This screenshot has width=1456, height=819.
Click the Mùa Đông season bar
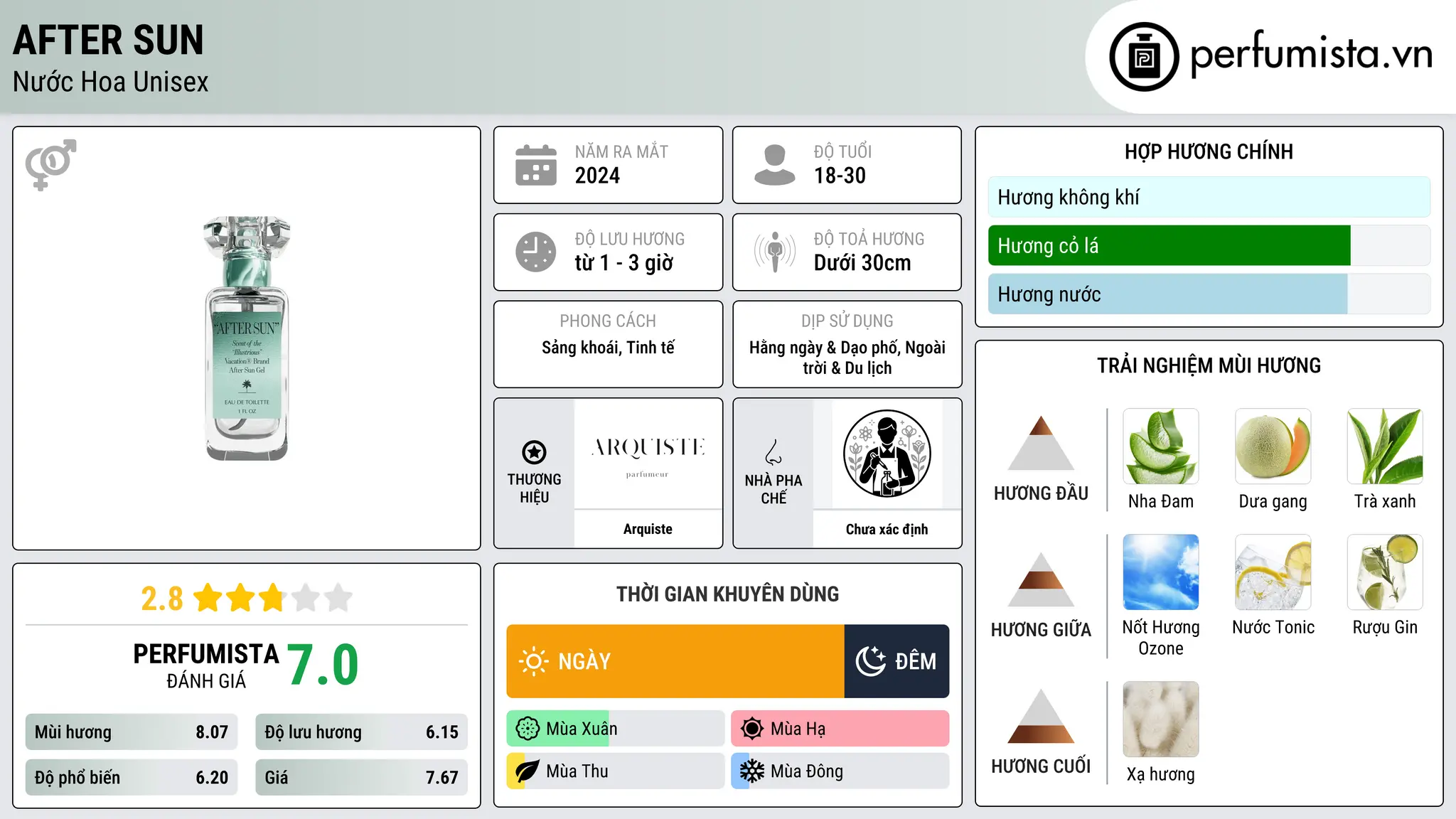(x=840, y=771)
